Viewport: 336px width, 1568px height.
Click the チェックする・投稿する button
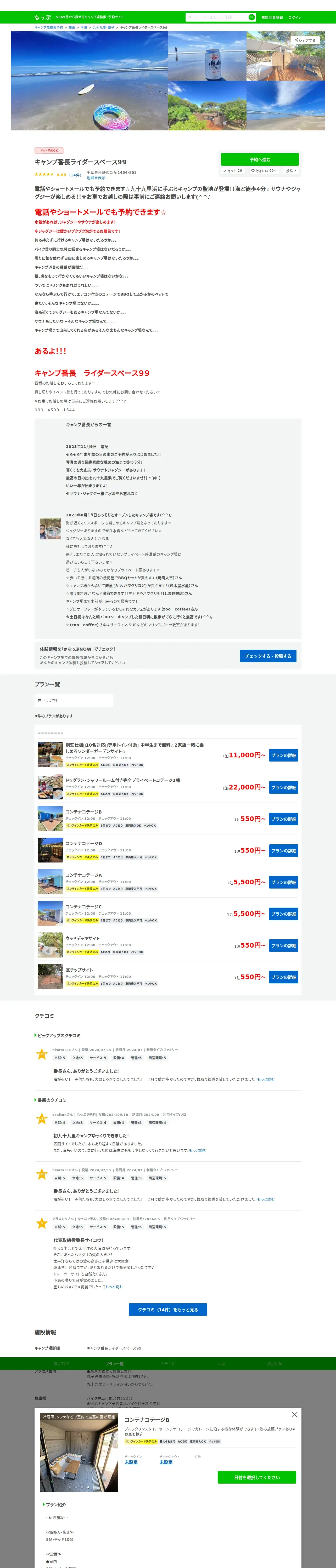[x=268, y=656]
